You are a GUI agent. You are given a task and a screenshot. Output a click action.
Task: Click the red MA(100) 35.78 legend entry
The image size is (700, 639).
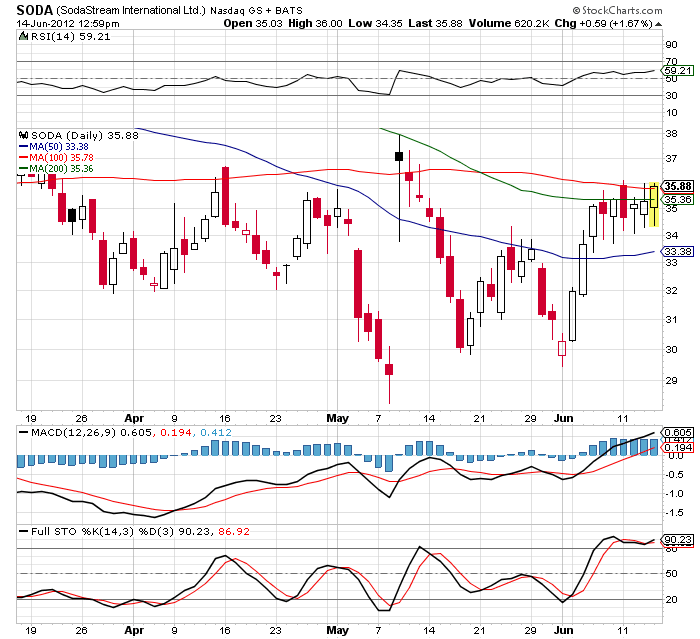56,157
